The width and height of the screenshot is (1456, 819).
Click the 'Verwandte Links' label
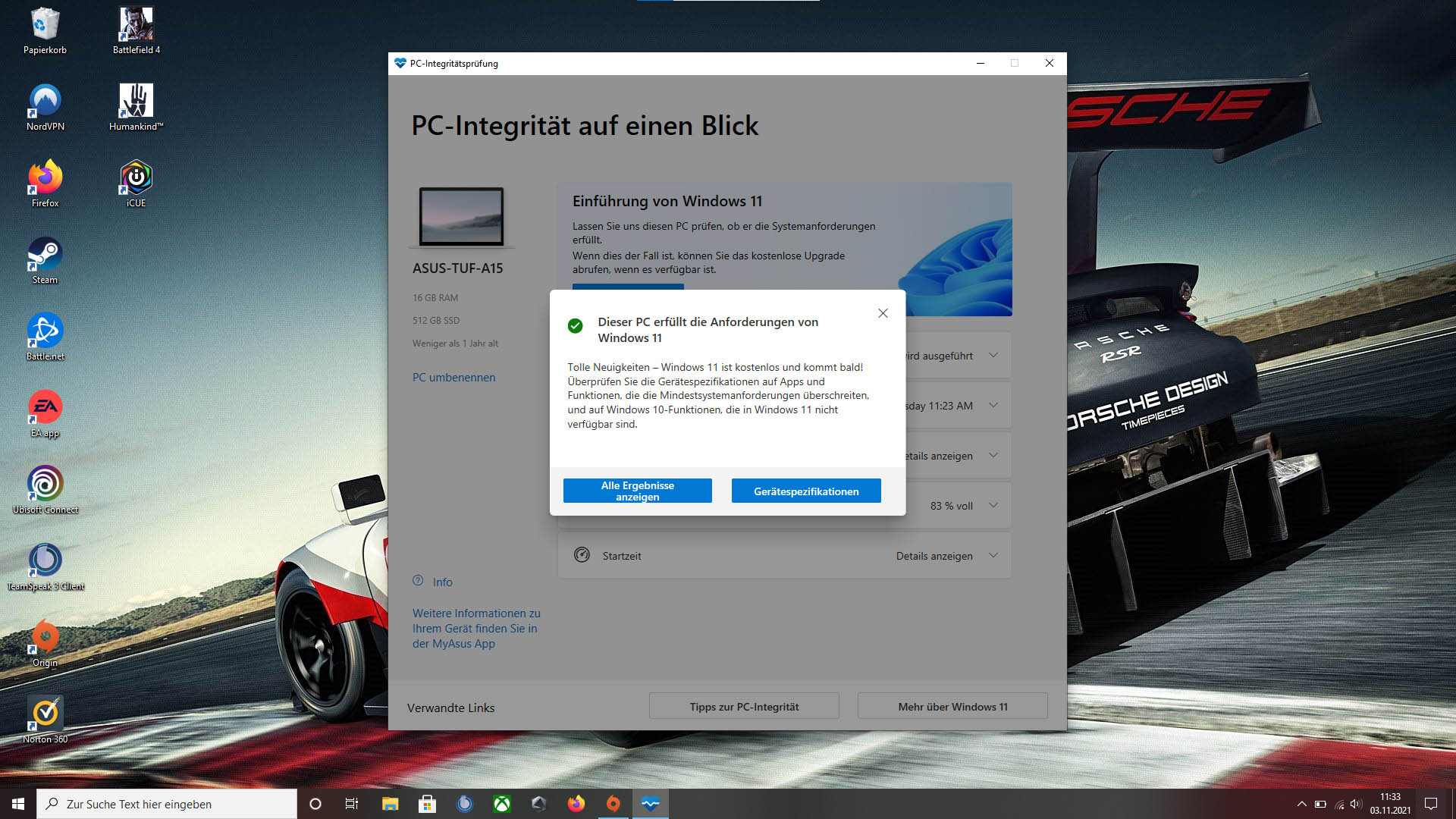pos(450,708)
